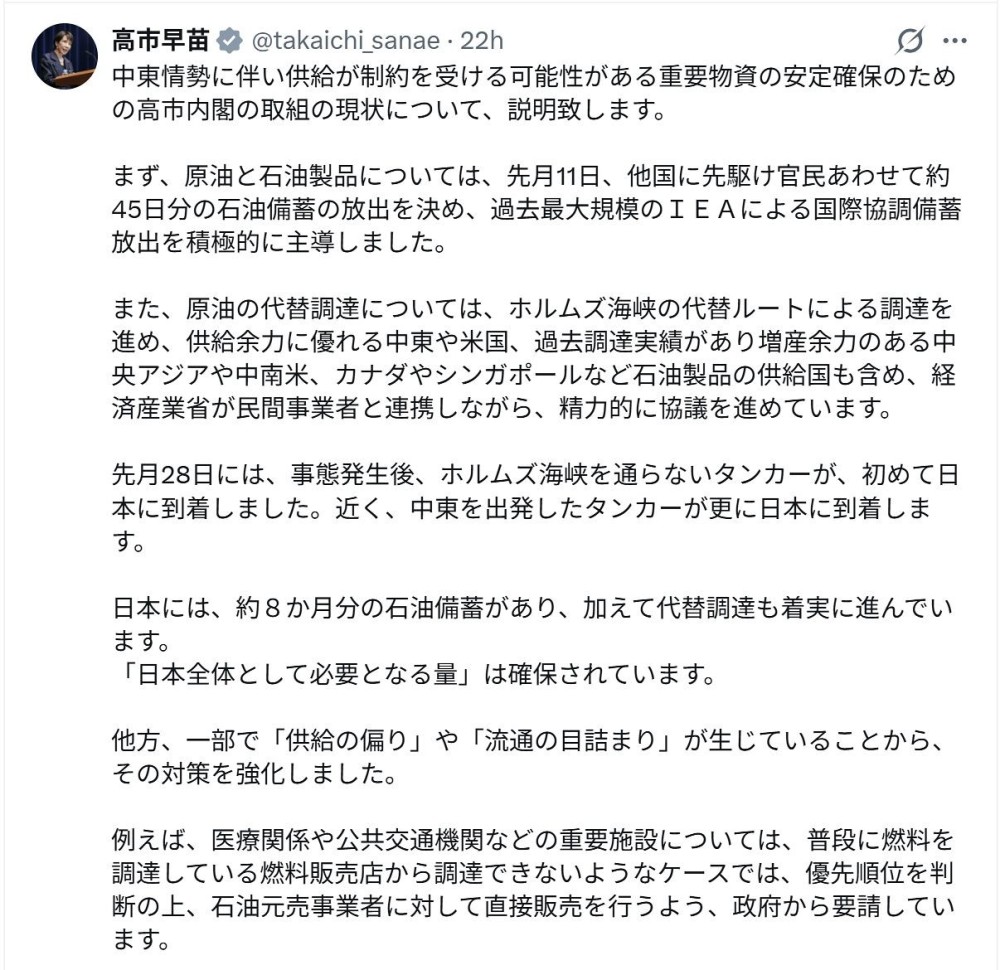Click the opening paragraph starting 中東情勢に伴い

(x=530, y=93)
